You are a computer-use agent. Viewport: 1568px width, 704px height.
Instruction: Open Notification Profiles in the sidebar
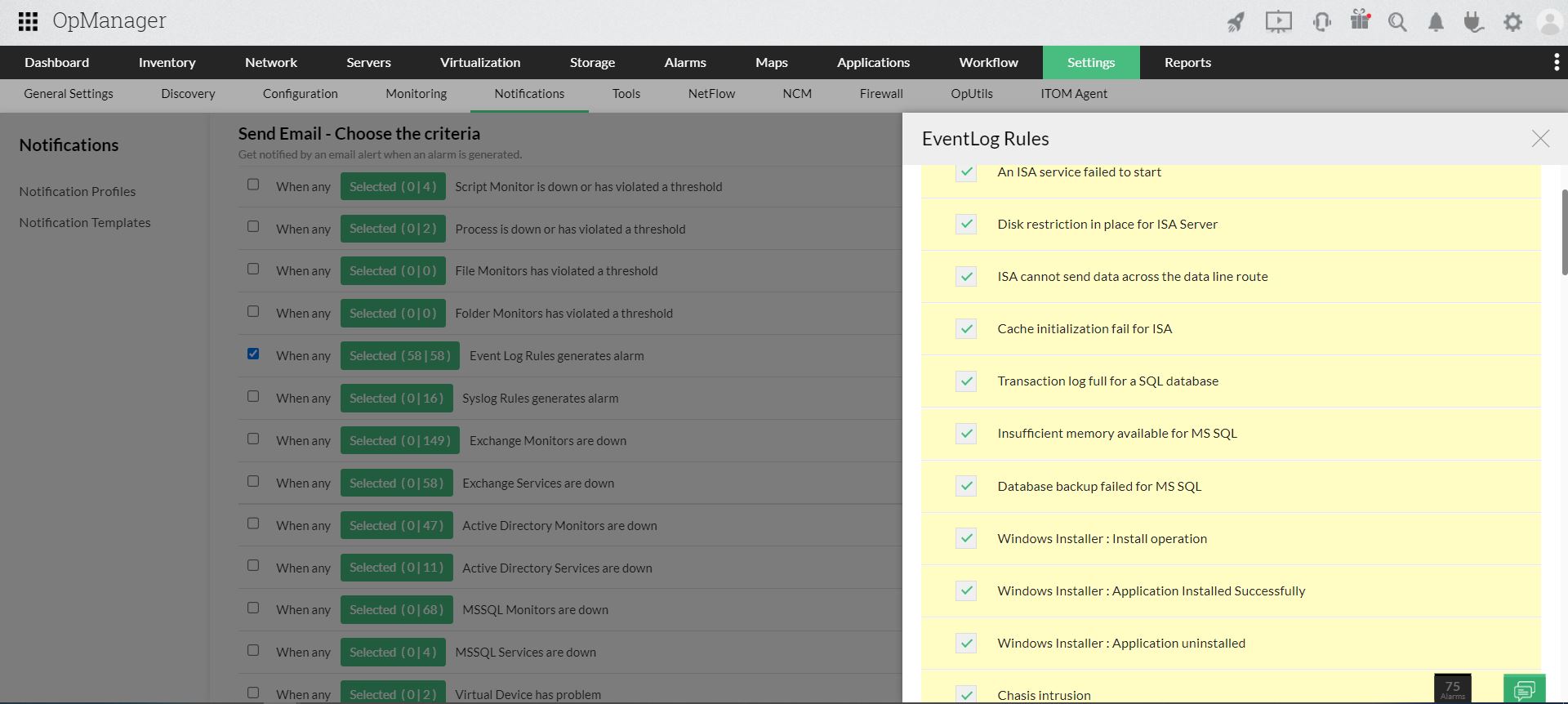[x=78, y=191]
